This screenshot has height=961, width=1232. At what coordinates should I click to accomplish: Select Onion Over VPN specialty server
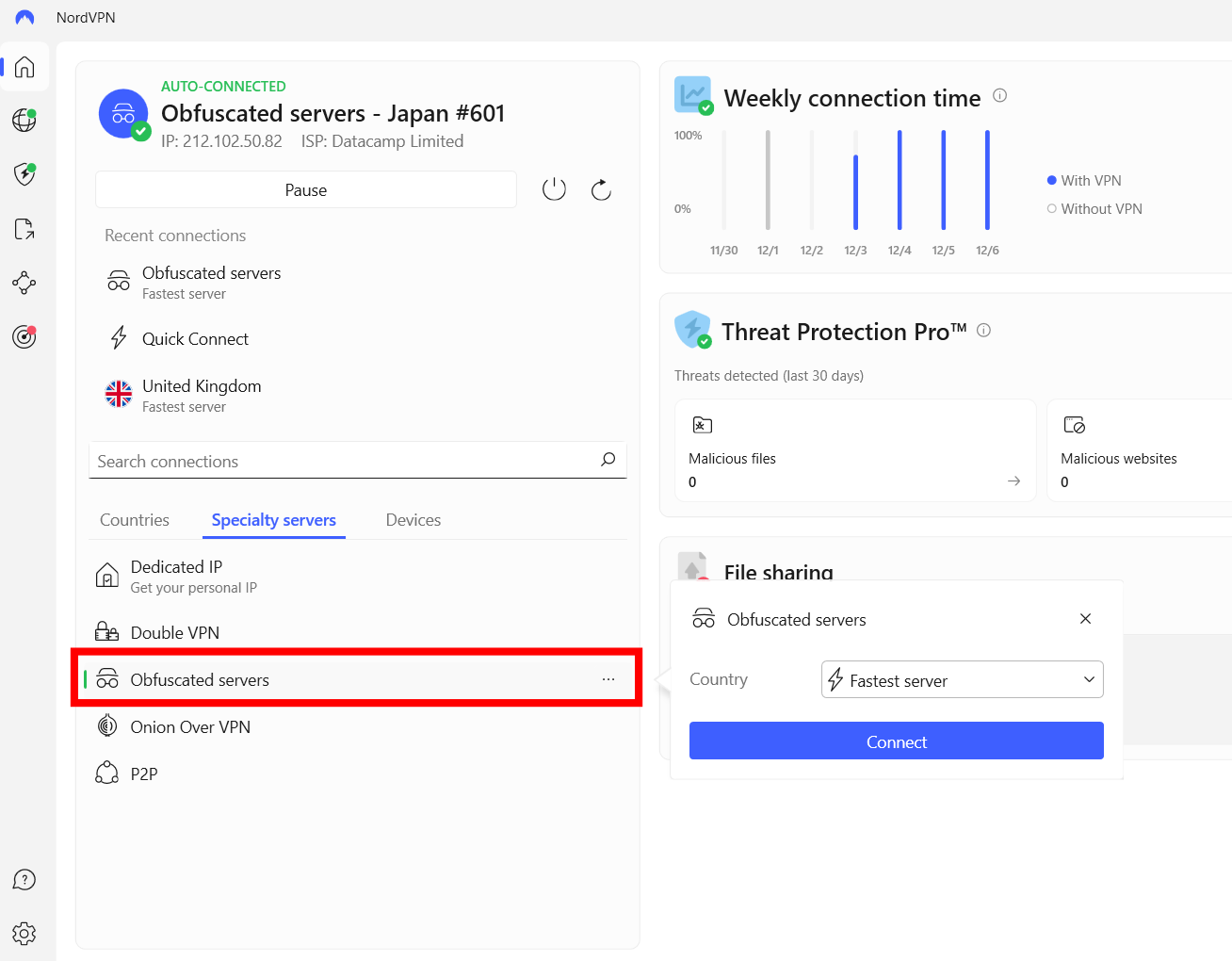coord(358,726)
